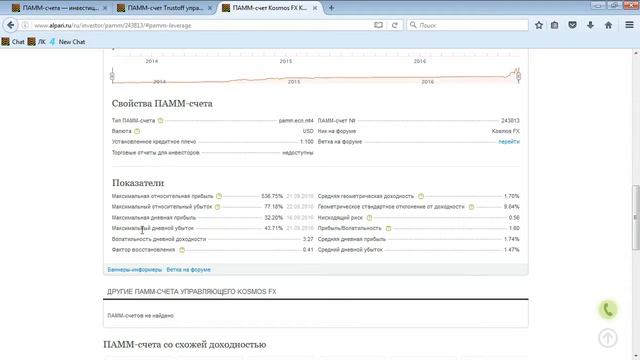Bookmark this page with the star icon
The width and height of the screenshot is (640, 360).
539,25
